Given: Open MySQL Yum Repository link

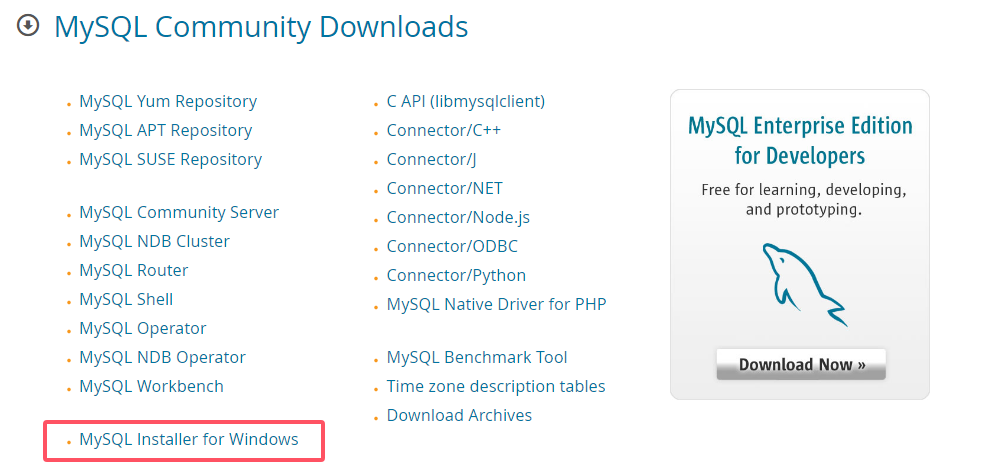Looking at the screenshot, I should pos(168,101).
